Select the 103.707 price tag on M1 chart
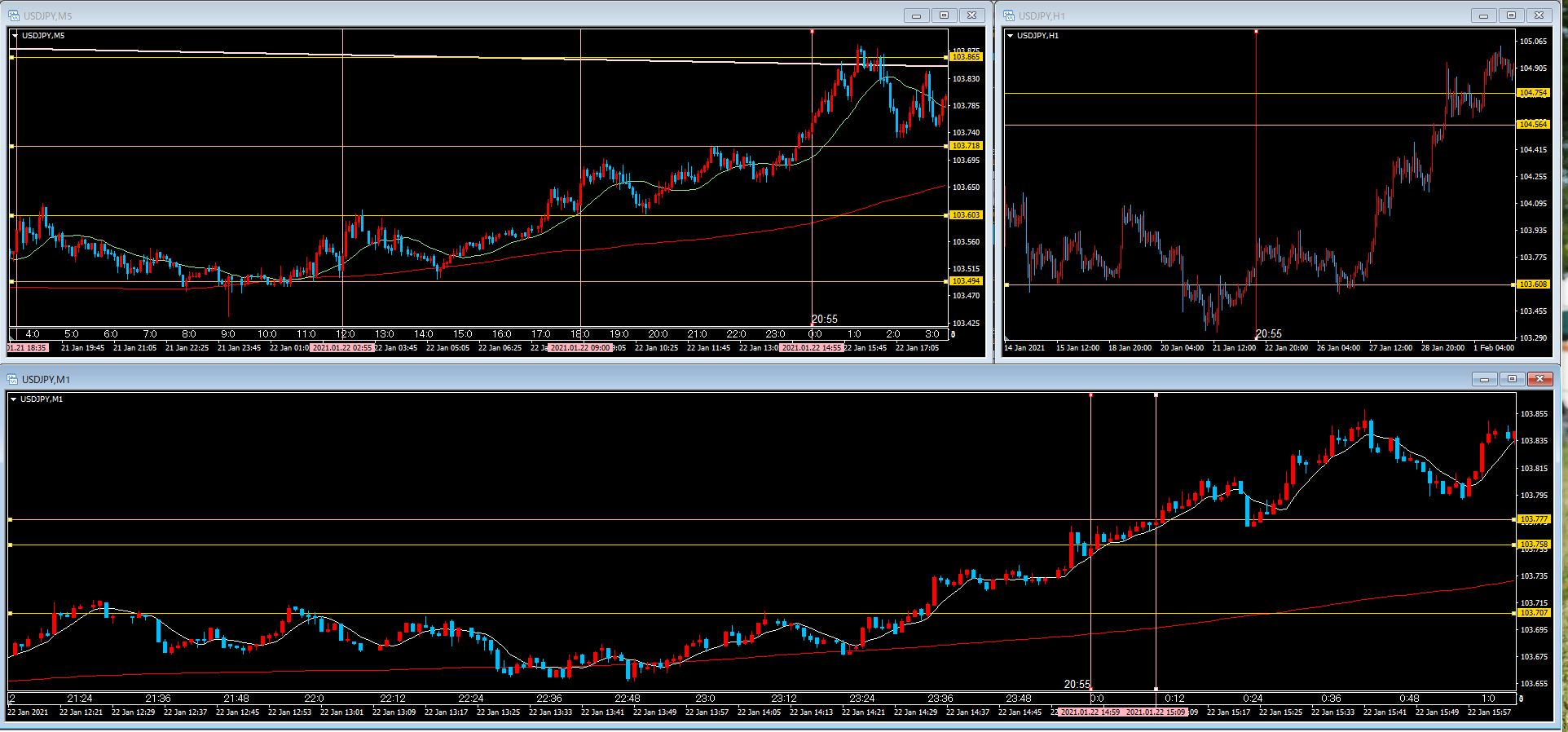This screenshot has width=1568, height=732. point(1533,613)
